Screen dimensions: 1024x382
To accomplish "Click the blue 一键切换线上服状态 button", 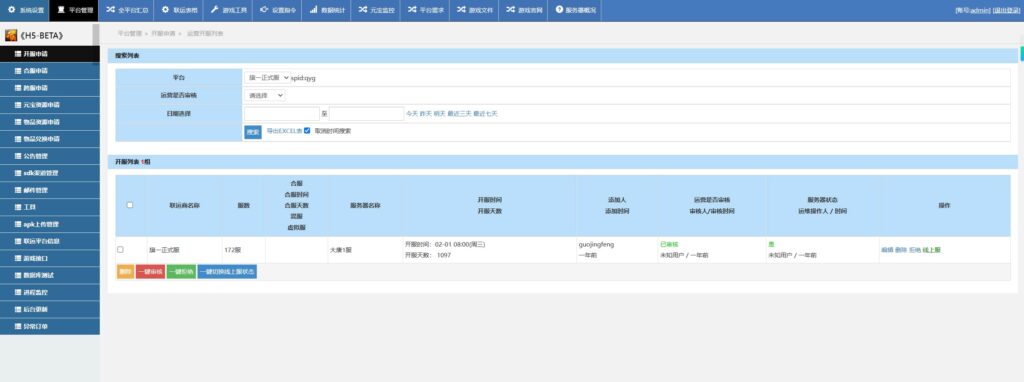I will coord(227,272).
